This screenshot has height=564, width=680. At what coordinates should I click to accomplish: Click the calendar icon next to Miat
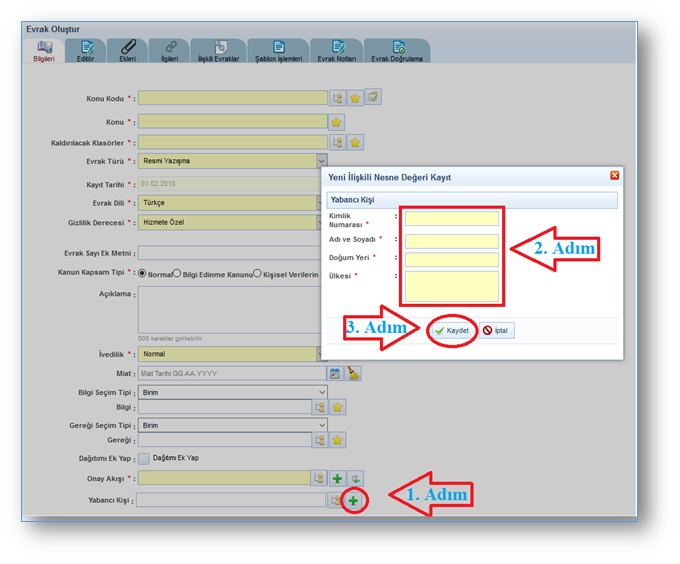tap(337, 373)
